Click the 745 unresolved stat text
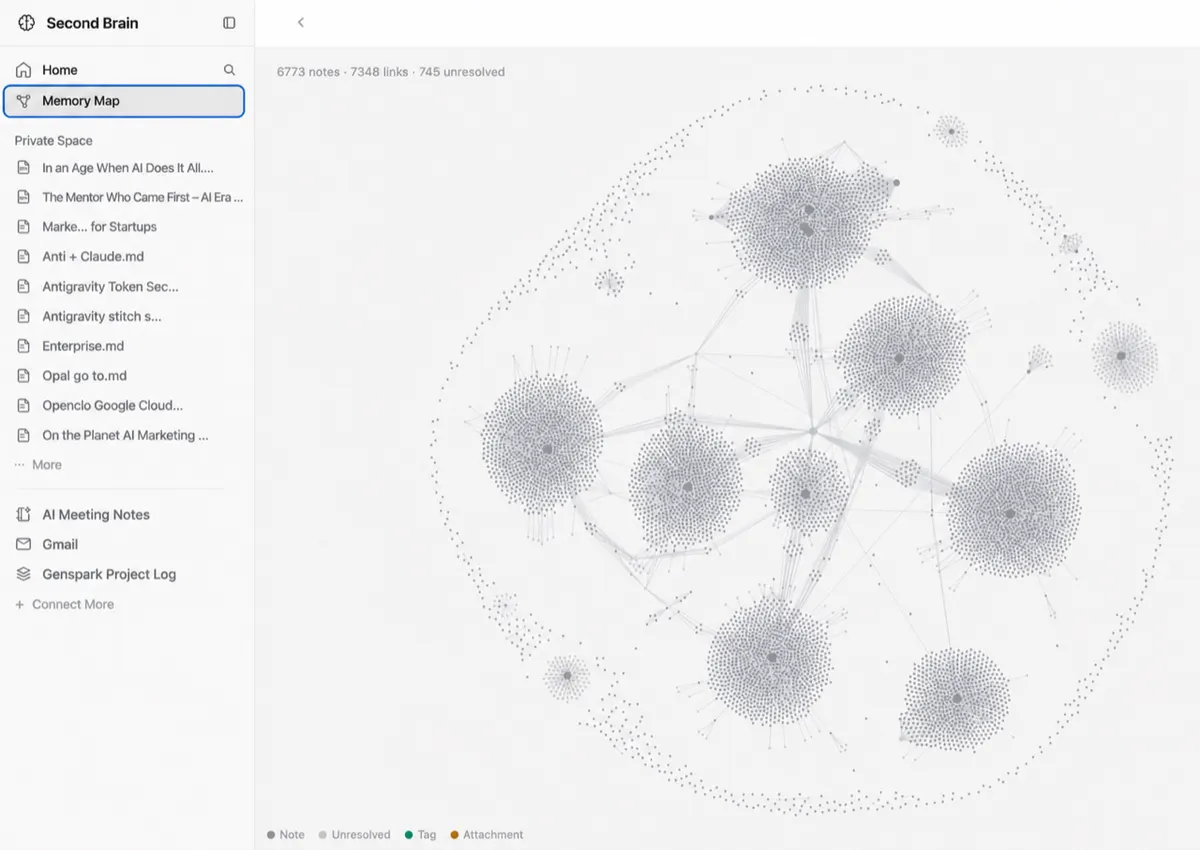The width and height of the screenshot is (1200, 850). (x=462, y=72)
